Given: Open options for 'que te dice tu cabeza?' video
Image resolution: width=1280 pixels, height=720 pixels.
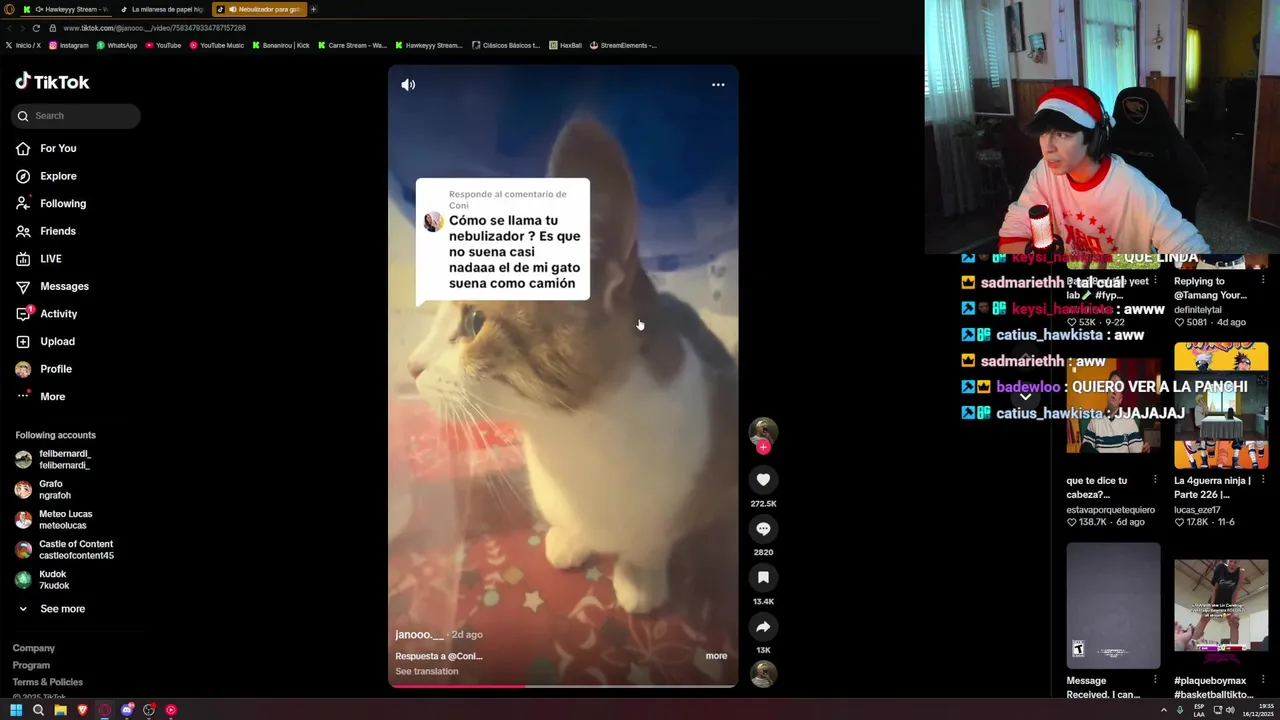Looking at the screenshot, I should [x=1155, y=481].
